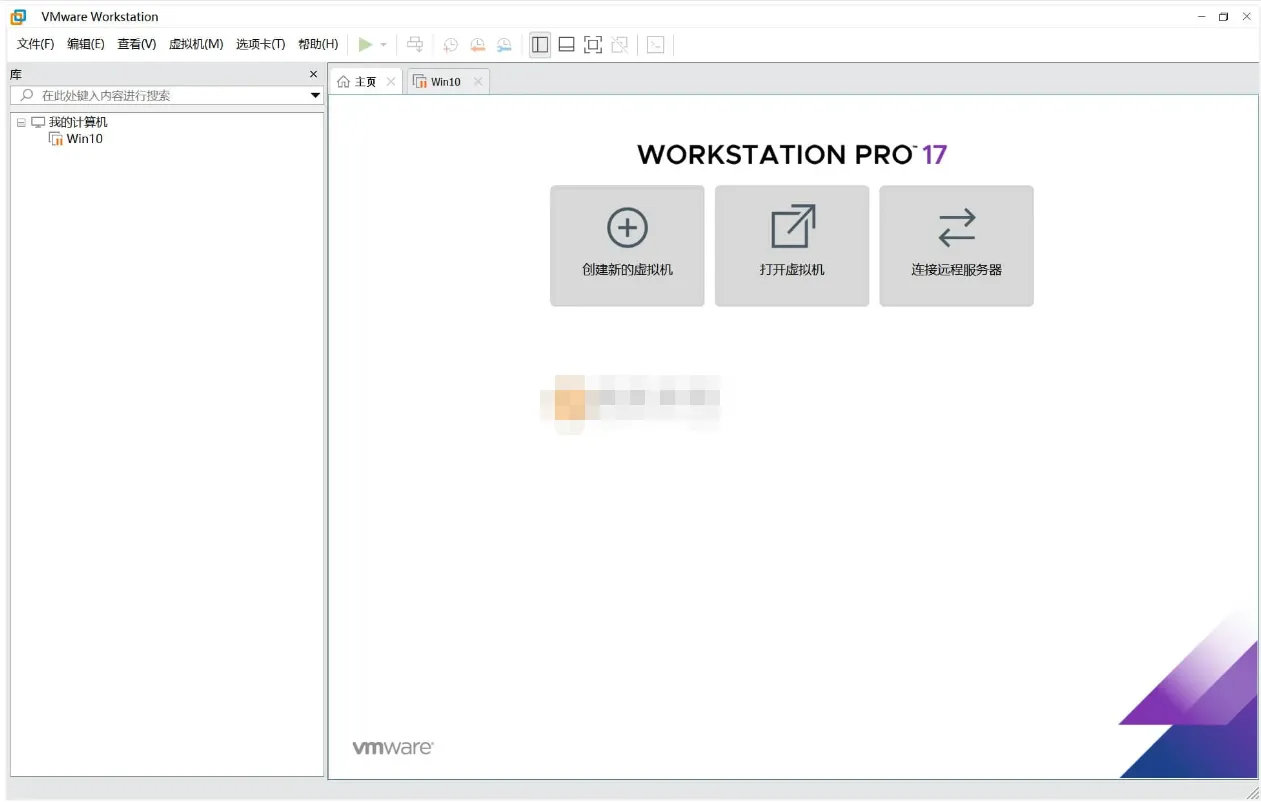Power on the virtual machine
Image resolution: width=1261 pixels, height=805 pixels.
[366, 44]
